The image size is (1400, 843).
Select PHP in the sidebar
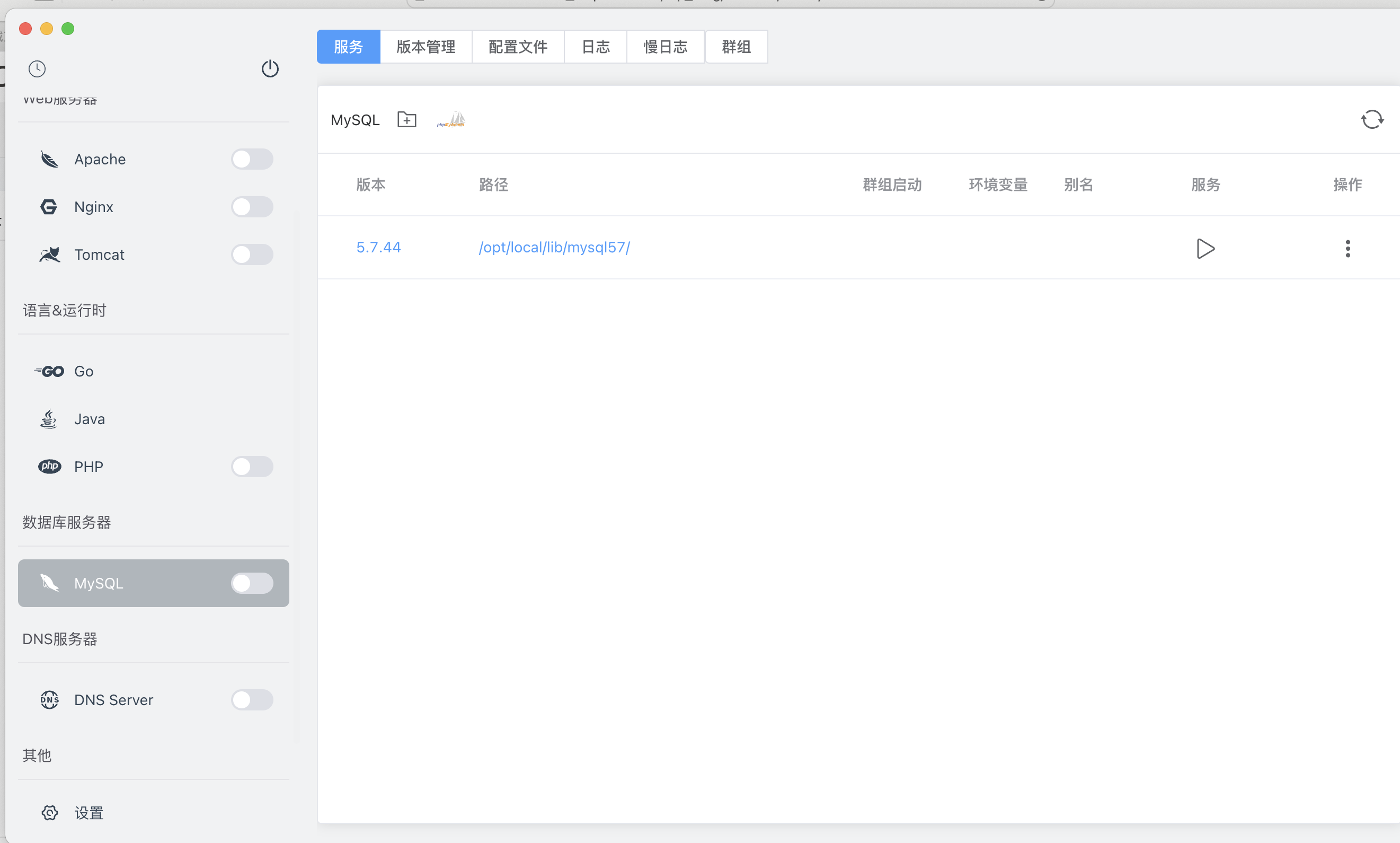(153, 467)
